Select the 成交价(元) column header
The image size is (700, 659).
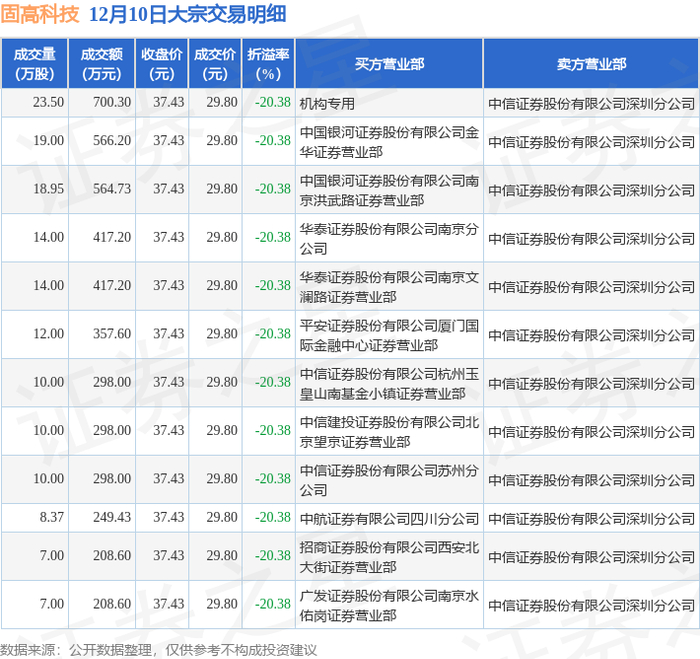point(215,64)
